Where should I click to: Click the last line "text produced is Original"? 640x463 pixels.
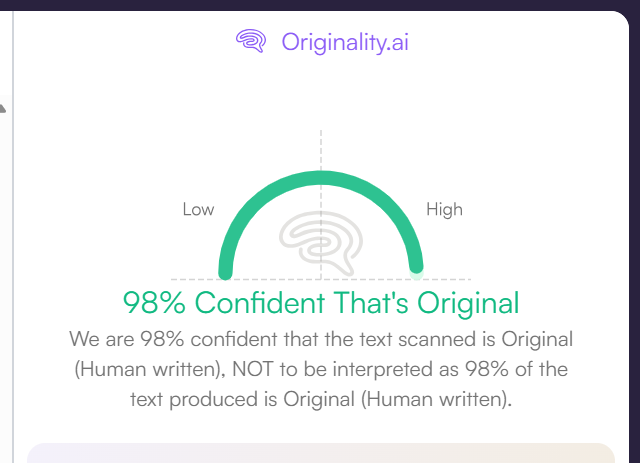point(321,399)
